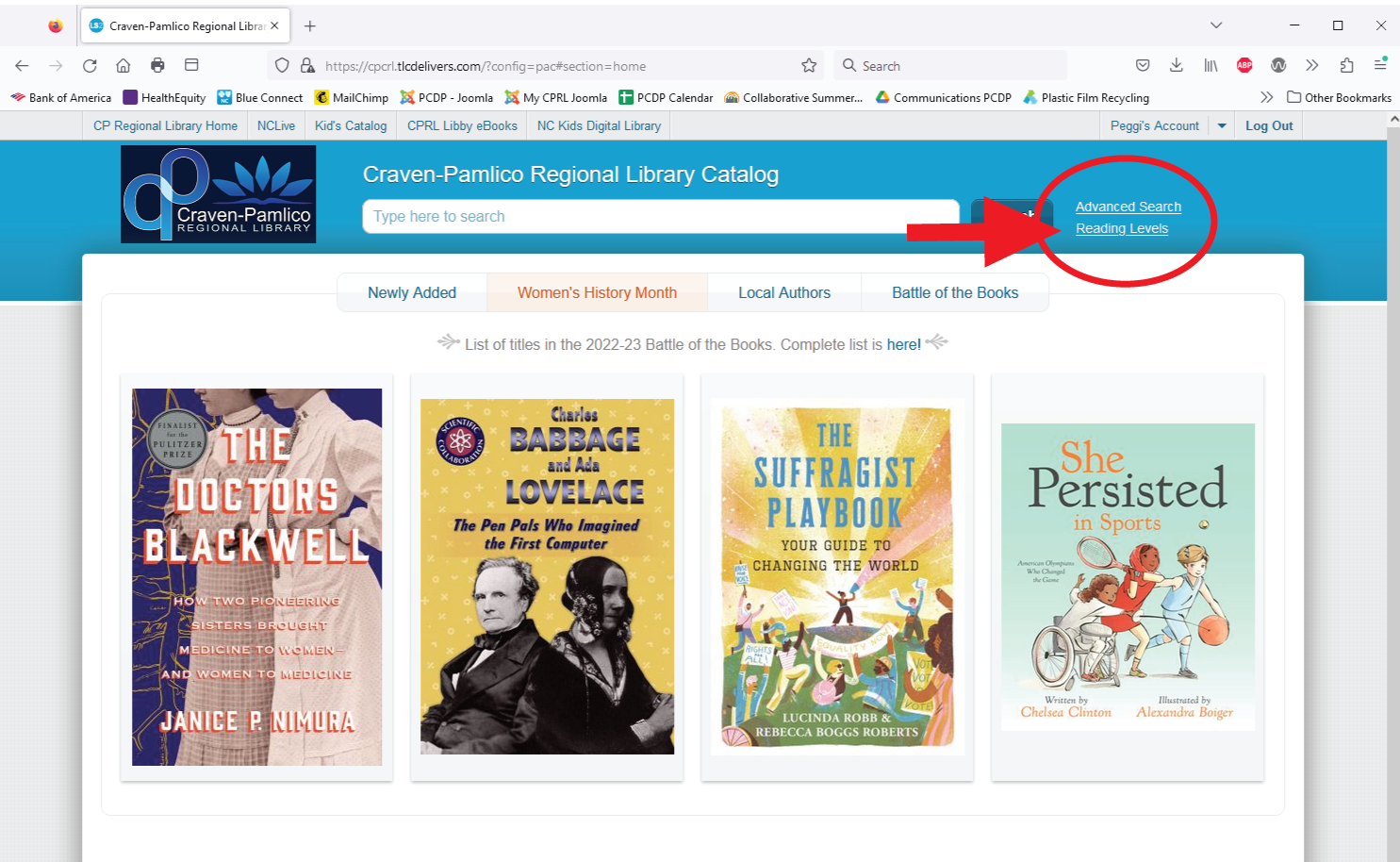
Task: Open CPRL Libby eBooks menu item
Action: pyautogui.click(x=462, y=125)
